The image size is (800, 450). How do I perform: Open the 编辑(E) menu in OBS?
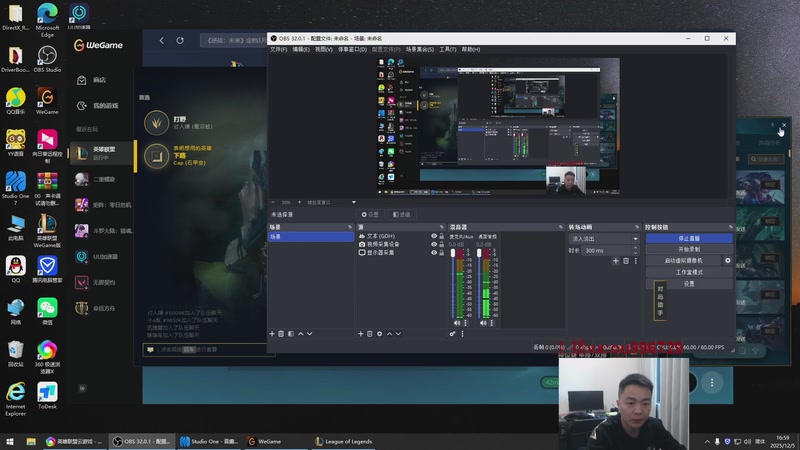(x=301, y=49)
